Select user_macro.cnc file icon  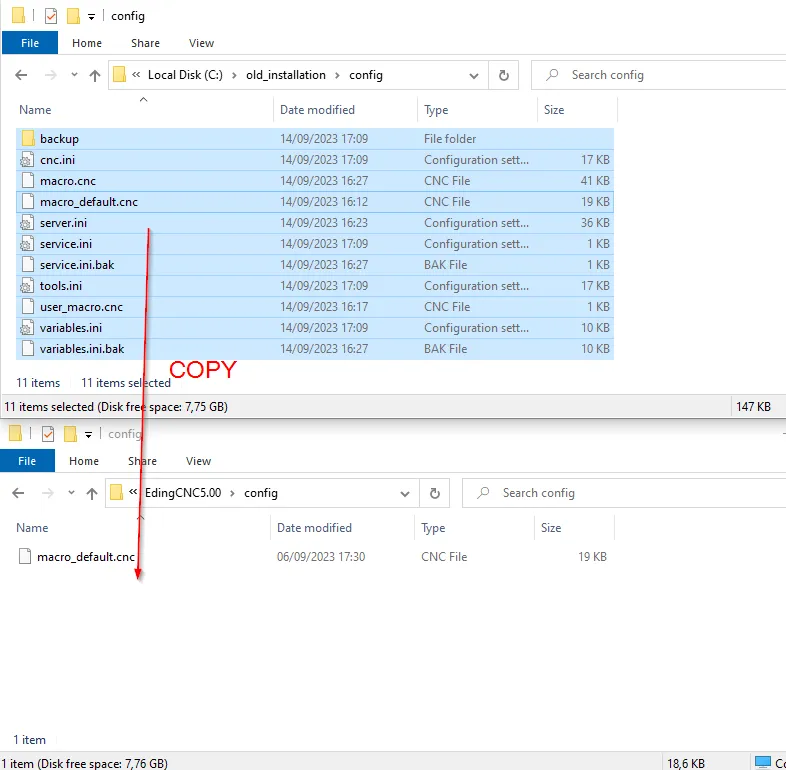point(28,307)
